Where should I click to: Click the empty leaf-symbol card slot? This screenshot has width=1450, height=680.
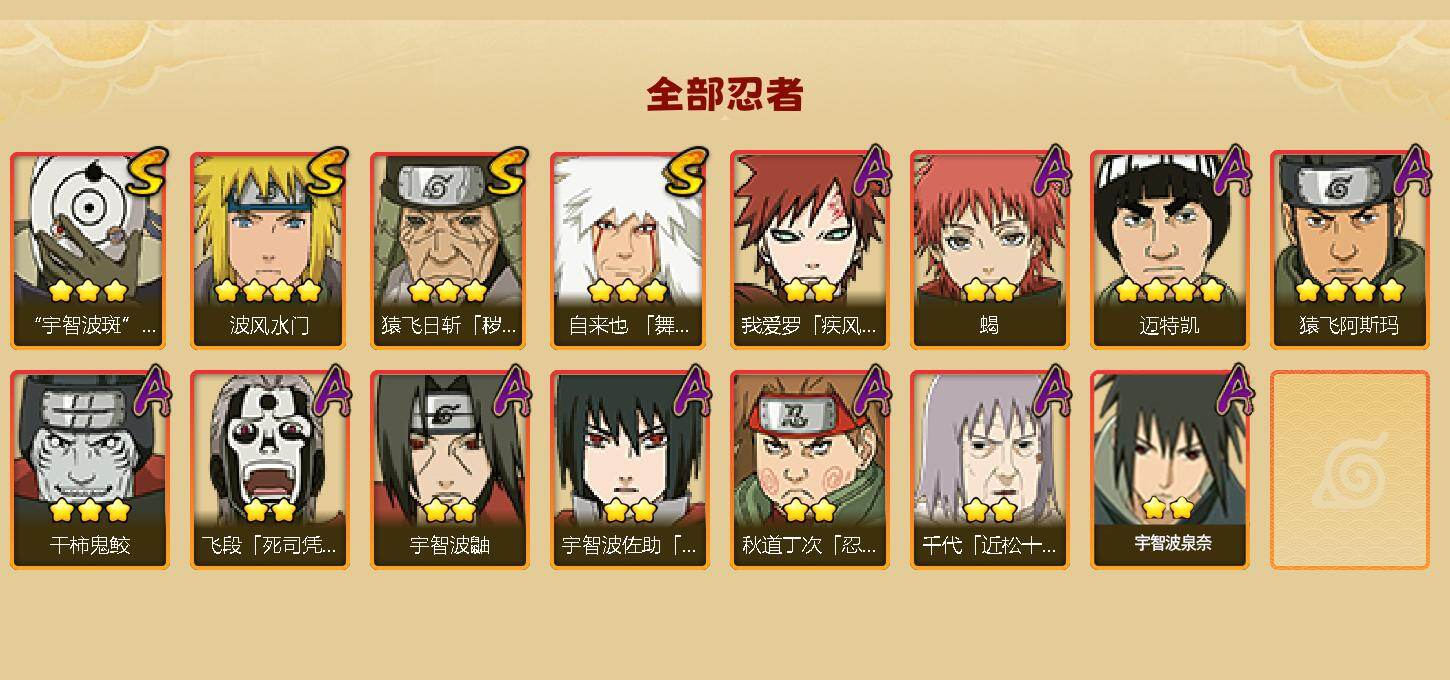[x=1349, y=470]
